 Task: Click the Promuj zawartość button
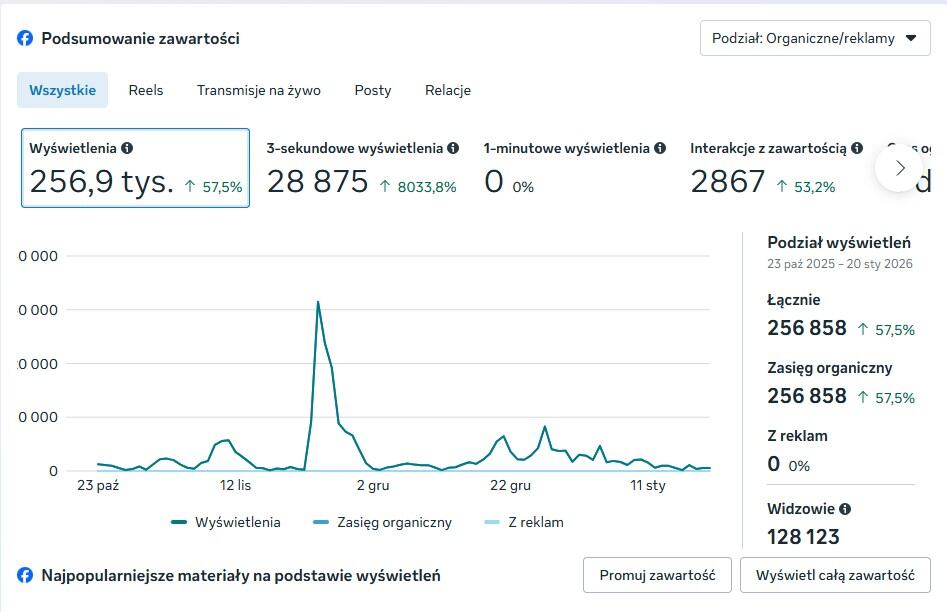coord(657,575)
